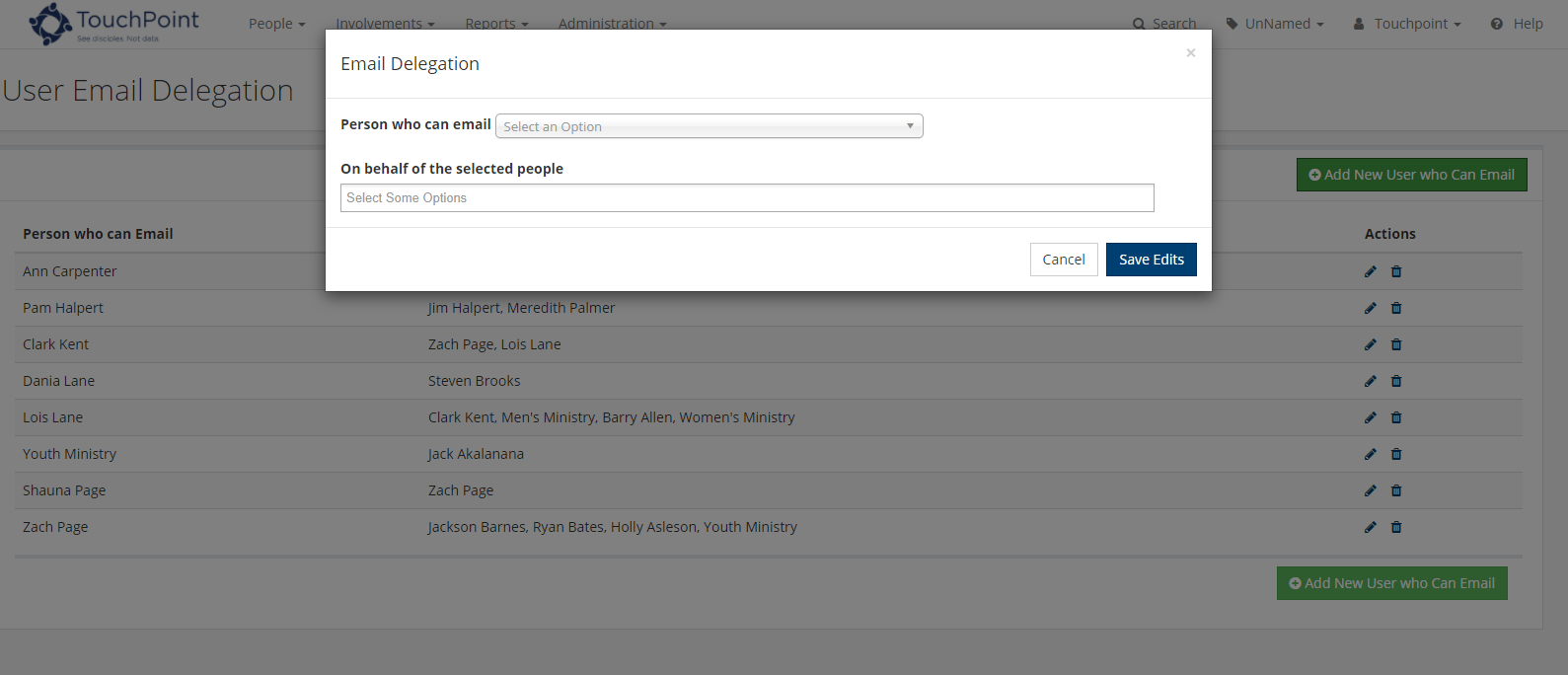Click the Select Some Options field
1568x675 pixels.
(x=747, y=197)
